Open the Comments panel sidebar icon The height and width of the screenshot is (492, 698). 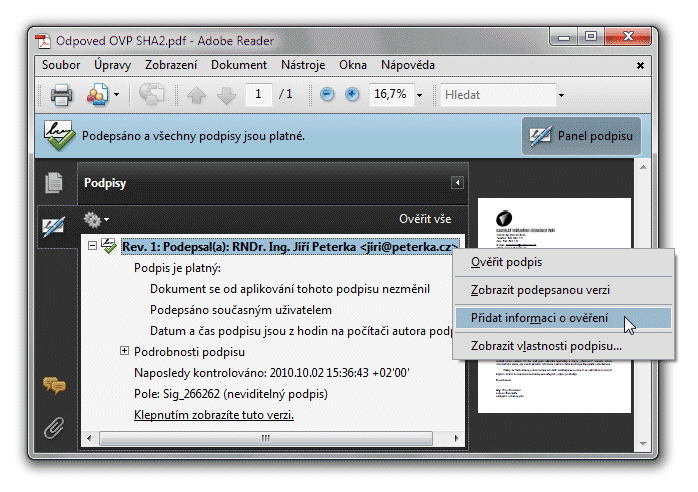[54, 386]
